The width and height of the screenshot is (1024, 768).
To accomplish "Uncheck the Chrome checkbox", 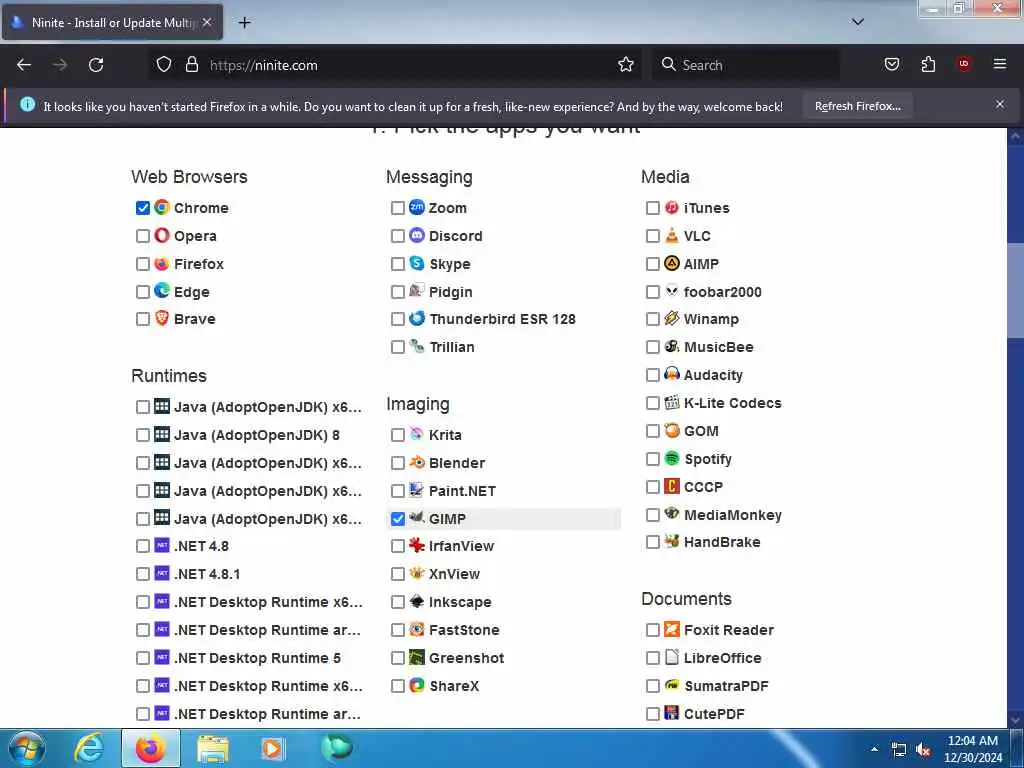I will [142, 208].
